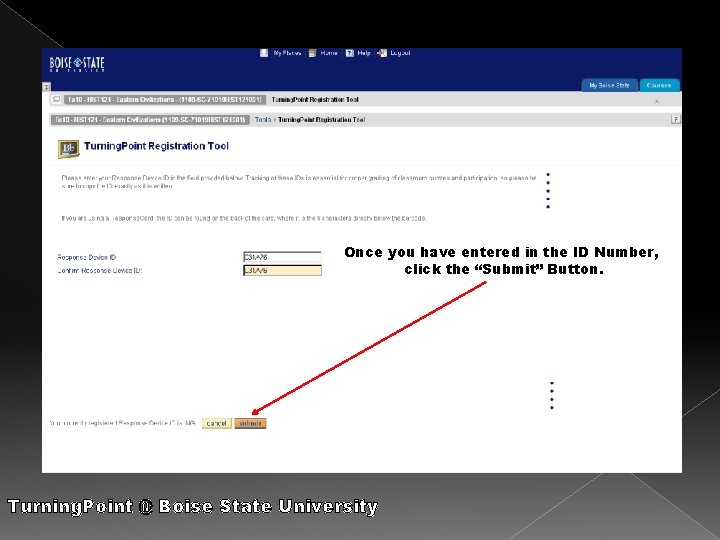
Task: Open HIST 121 Eastern Civilizations course tab
Action: click(x=165, y=99)
